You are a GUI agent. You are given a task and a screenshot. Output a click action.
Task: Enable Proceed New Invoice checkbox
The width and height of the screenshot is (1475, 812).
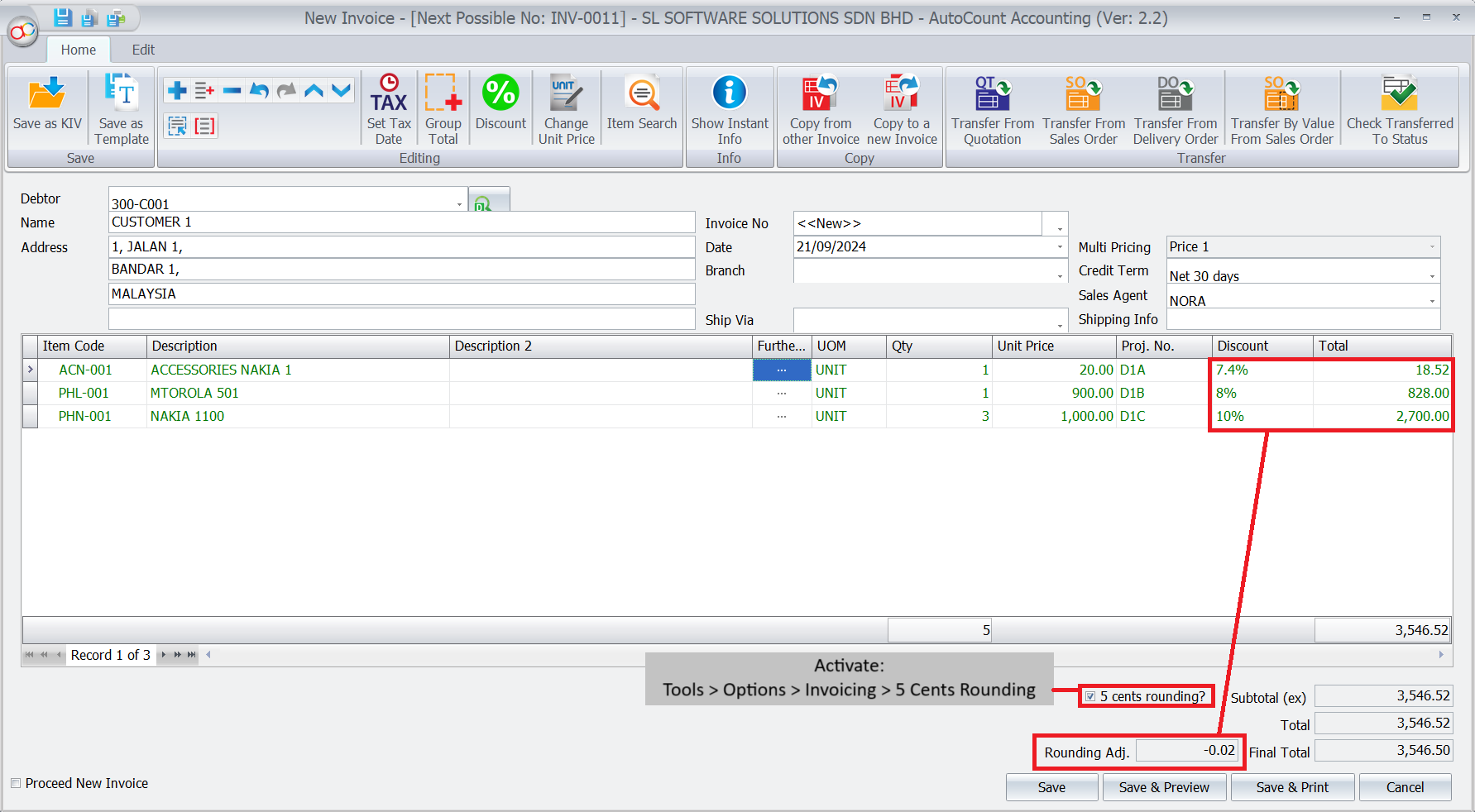(x=16, y=783)
